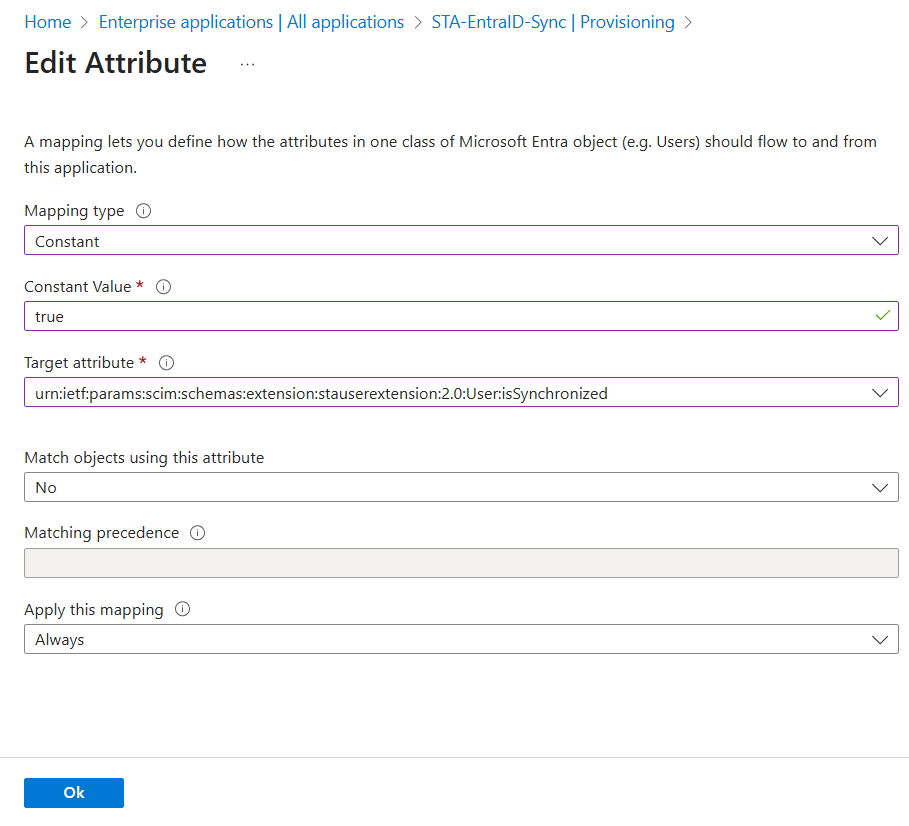Click the info icon beside Constant Value
Image resolution: width=909 pixels, height=826 pixels.
164,287
